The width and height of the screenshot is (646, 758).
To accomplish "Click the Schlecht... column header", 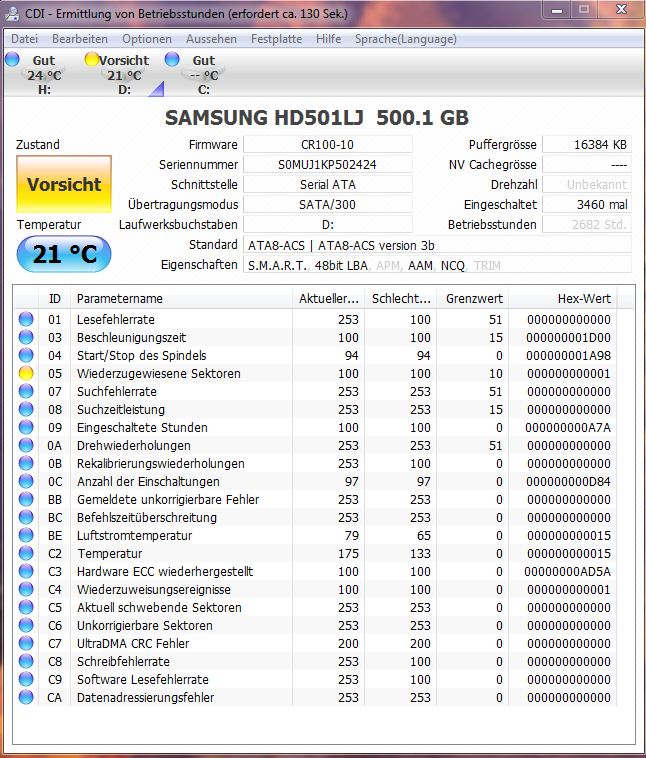I will point(401,299).
